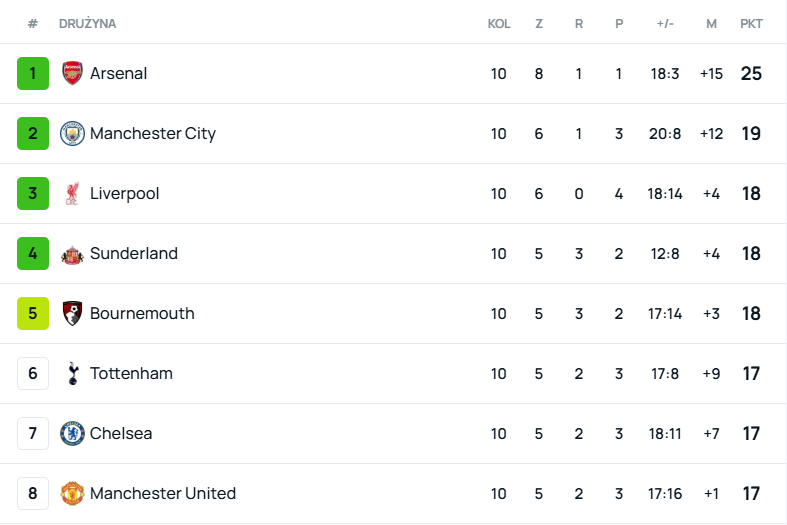Click the Sunderland club crest icon
Viewport: 787px width, 525px height.
tap(72, 254)
